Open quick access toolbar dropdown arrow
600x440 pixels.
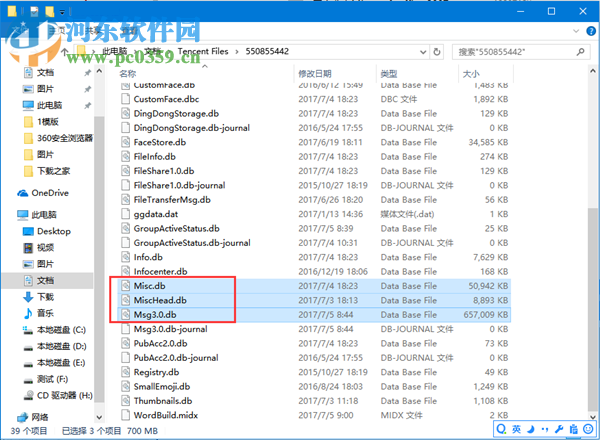coord(62,13)
